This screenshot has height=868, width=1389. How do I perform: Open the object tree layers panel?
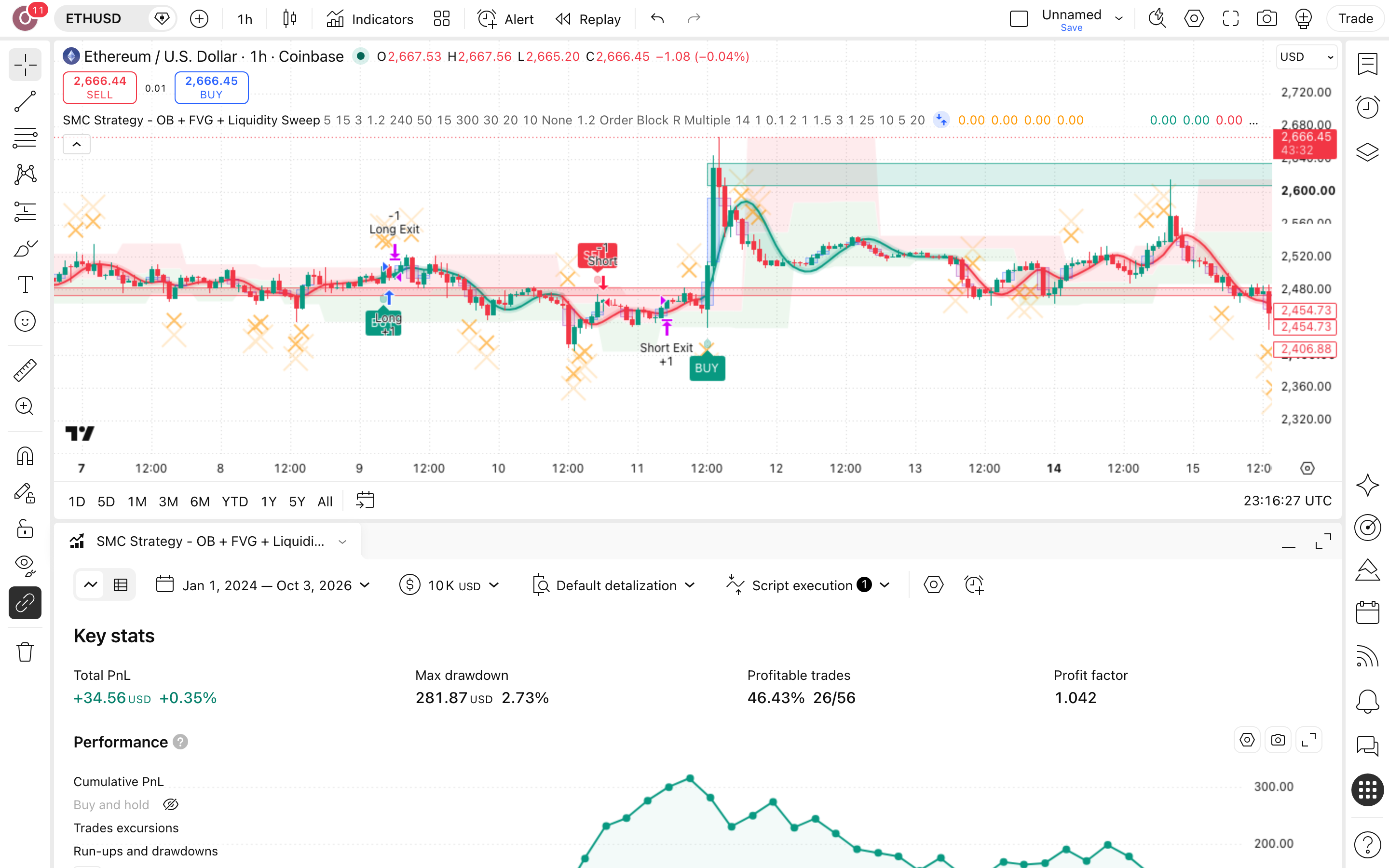pos(1367,151)
